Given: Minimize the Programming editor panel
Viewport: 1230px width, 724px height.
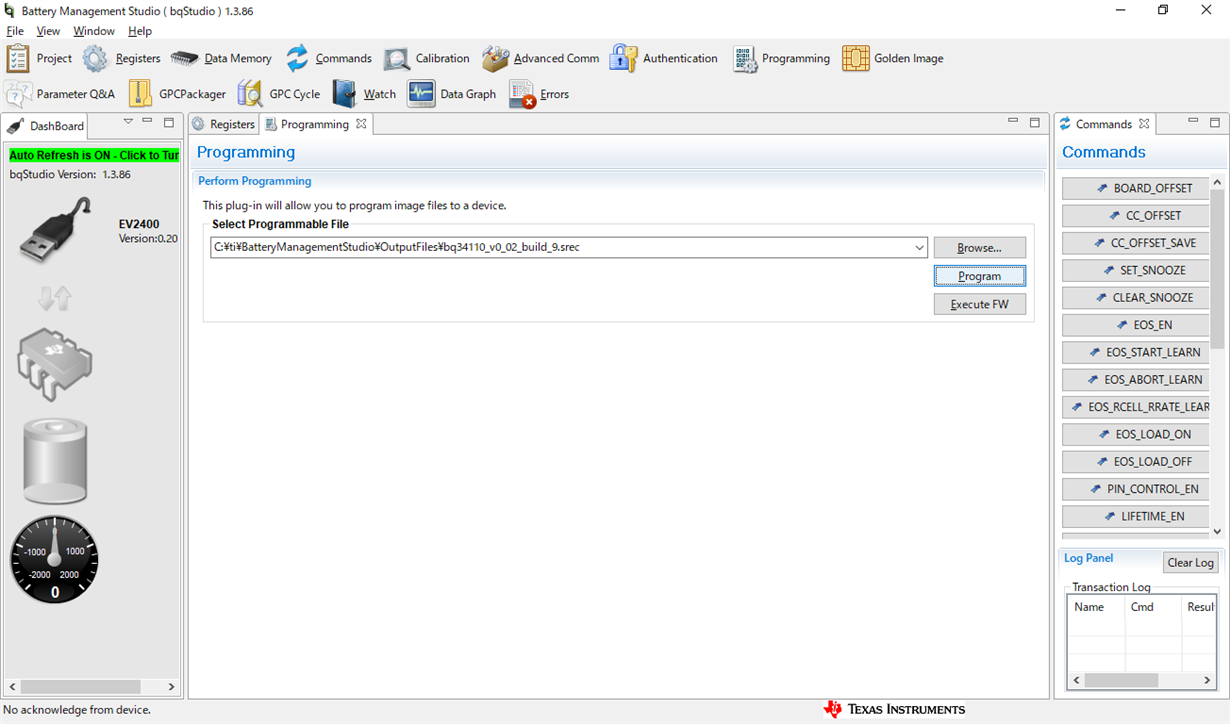Looking at the screenshot, I should [1013, 122].
